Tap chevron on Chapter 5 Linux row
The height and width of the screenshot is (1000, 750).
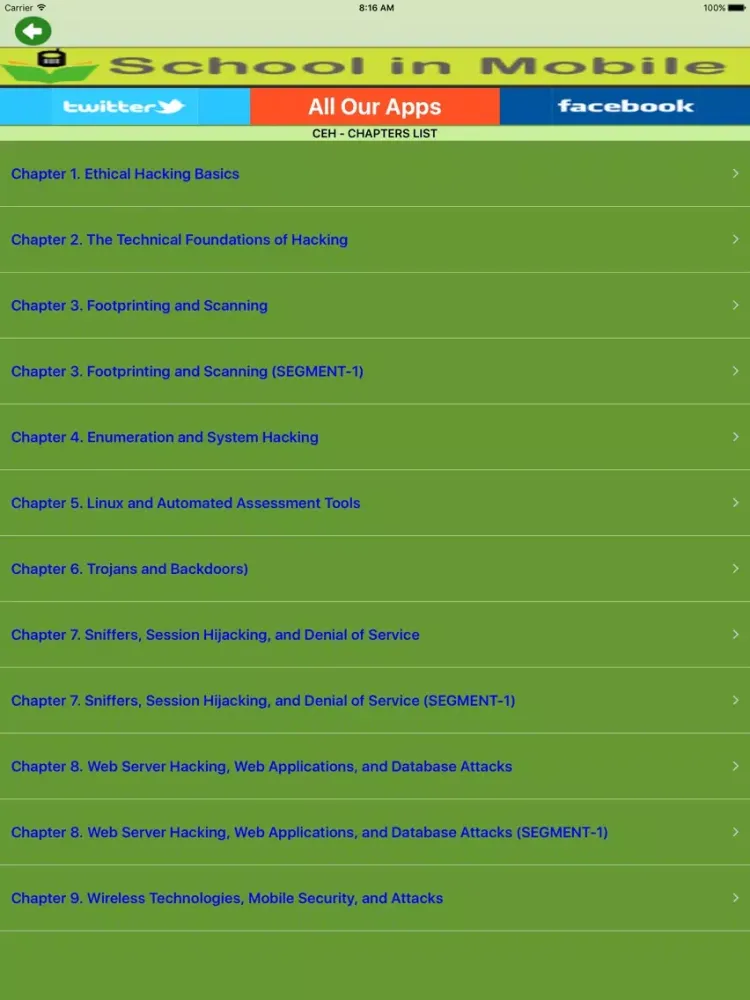pos(735,503)
